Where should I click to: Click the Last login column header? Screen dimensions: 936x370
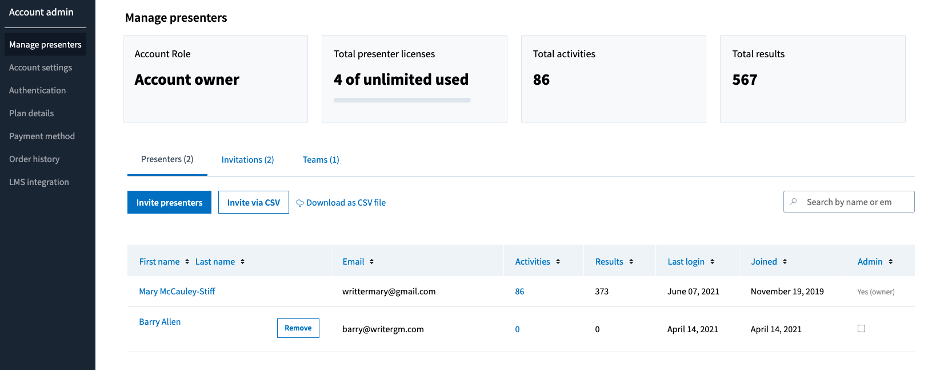pyautogui.click(x=685, y=261)
